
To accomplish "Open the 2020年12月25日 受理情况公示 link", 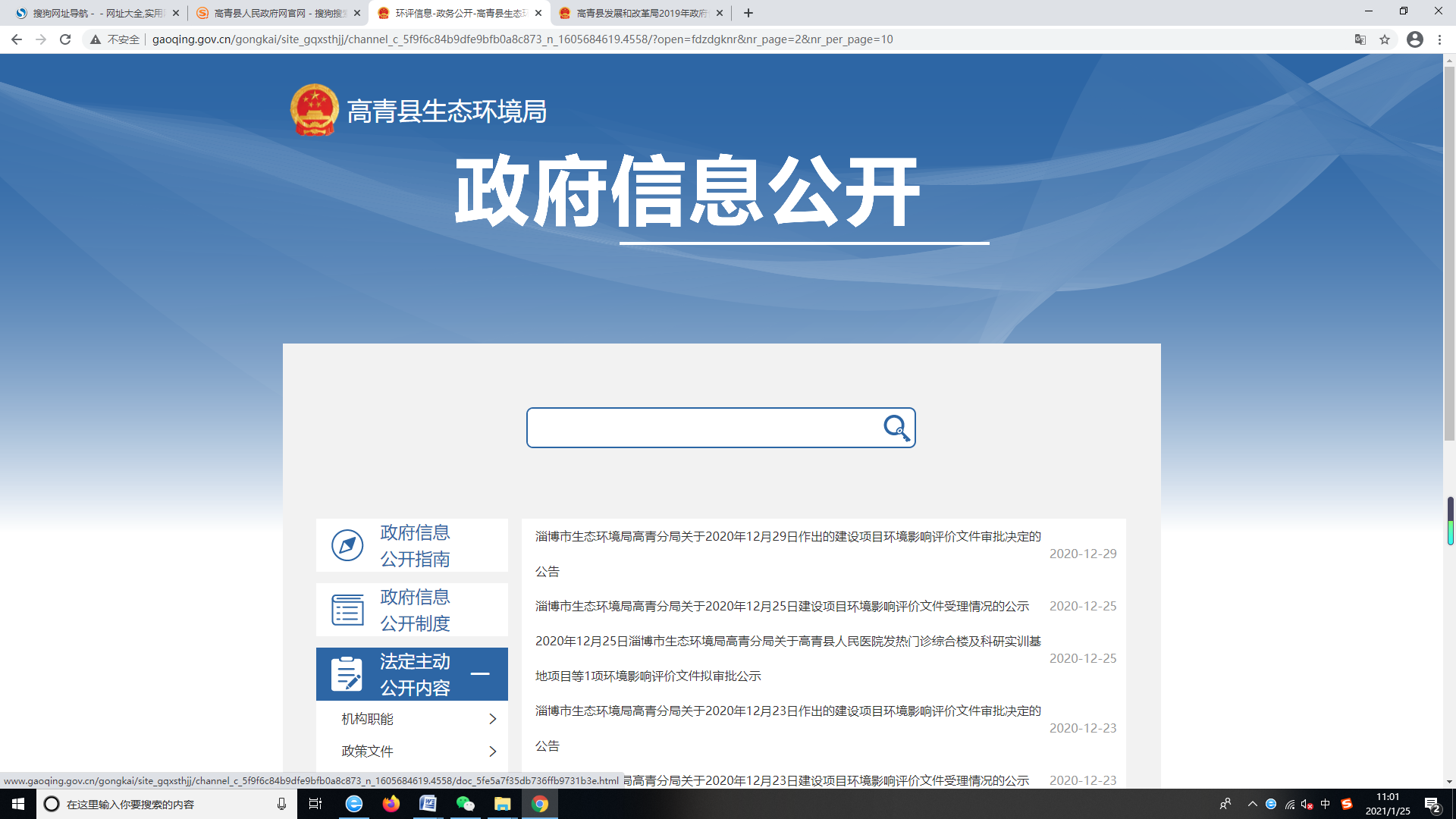I will [781, 607].
